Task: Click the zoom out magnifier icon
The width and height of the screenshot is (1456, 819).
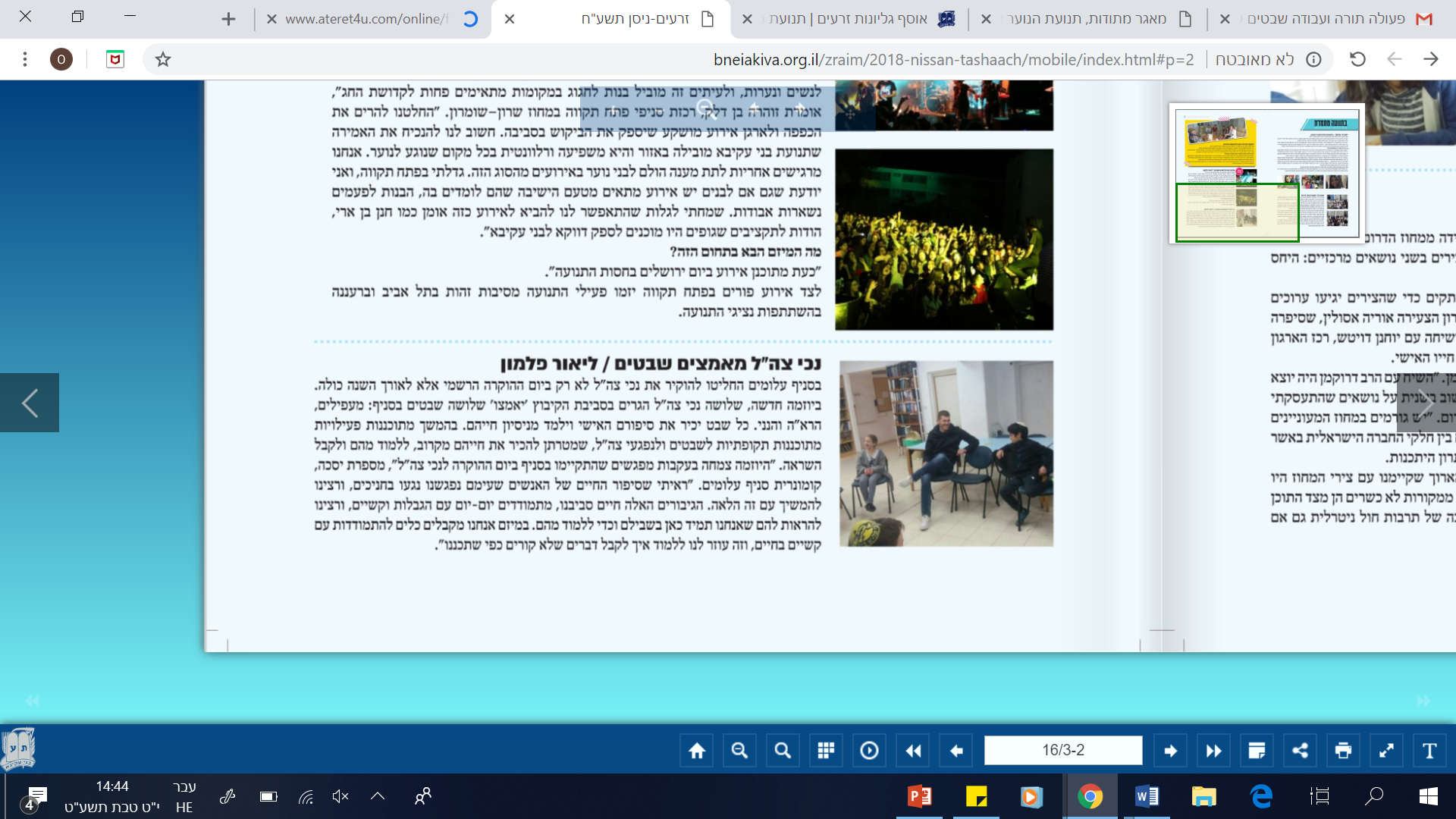Action: 739,751
